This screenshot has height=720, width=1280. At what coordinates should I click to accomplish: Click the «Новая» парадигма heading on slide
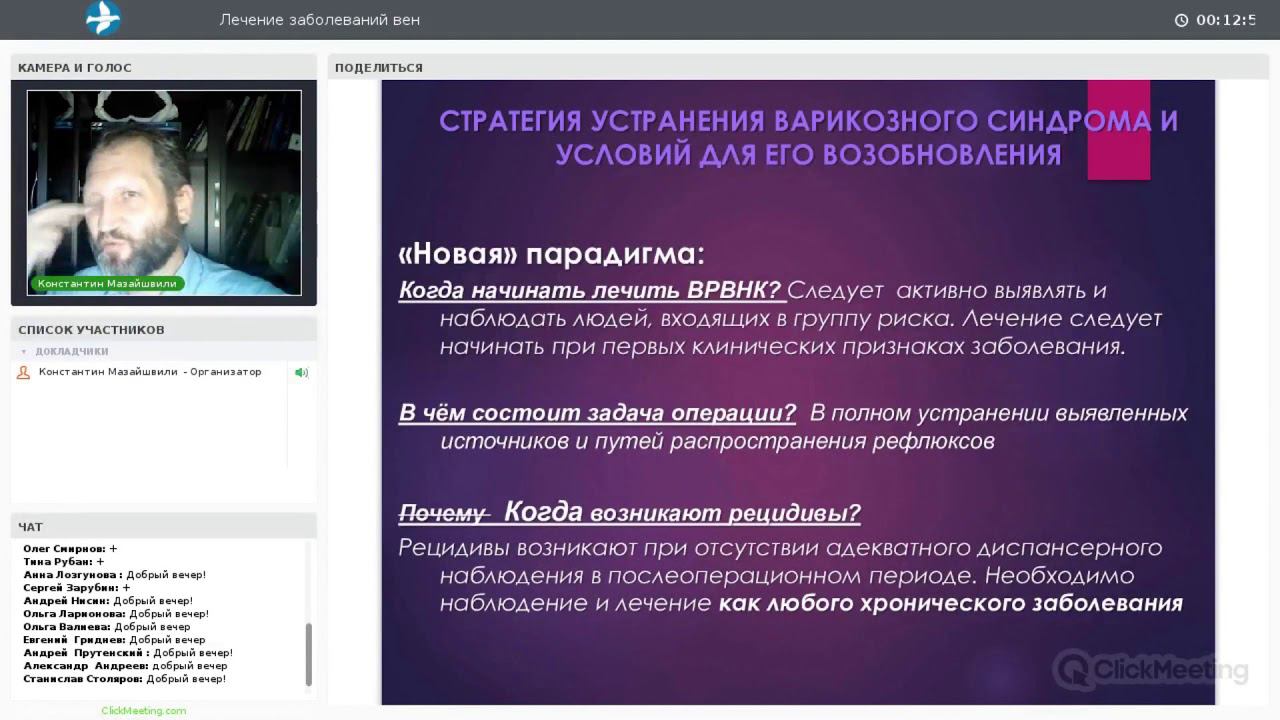552,254
